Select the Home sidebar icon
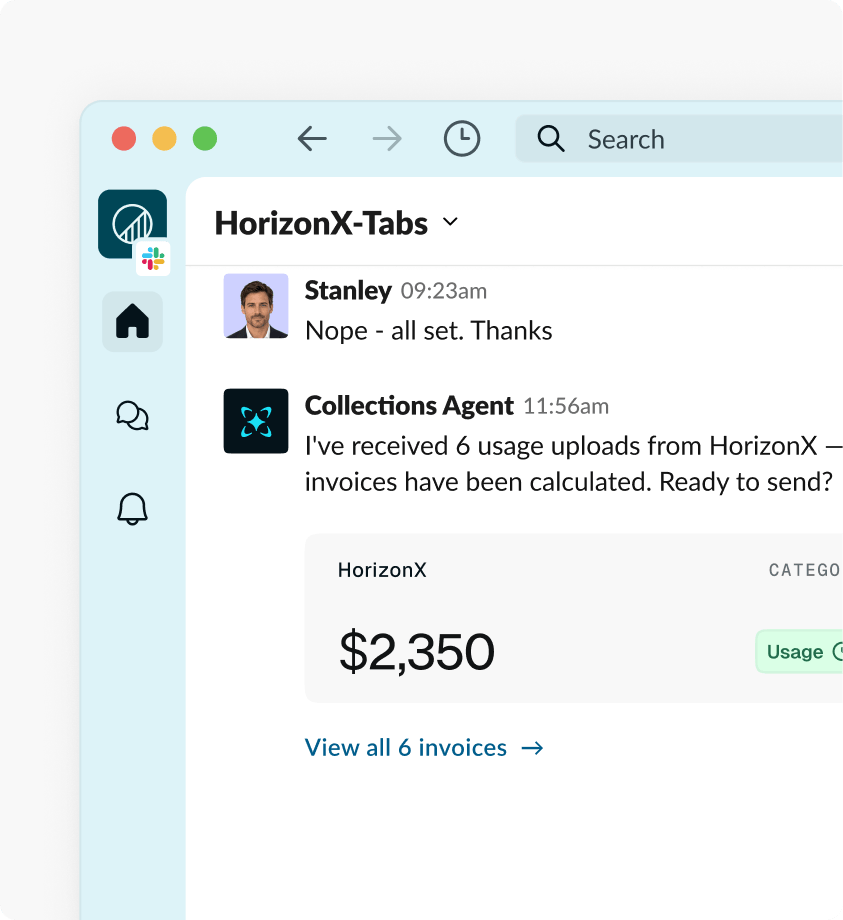 133,322
